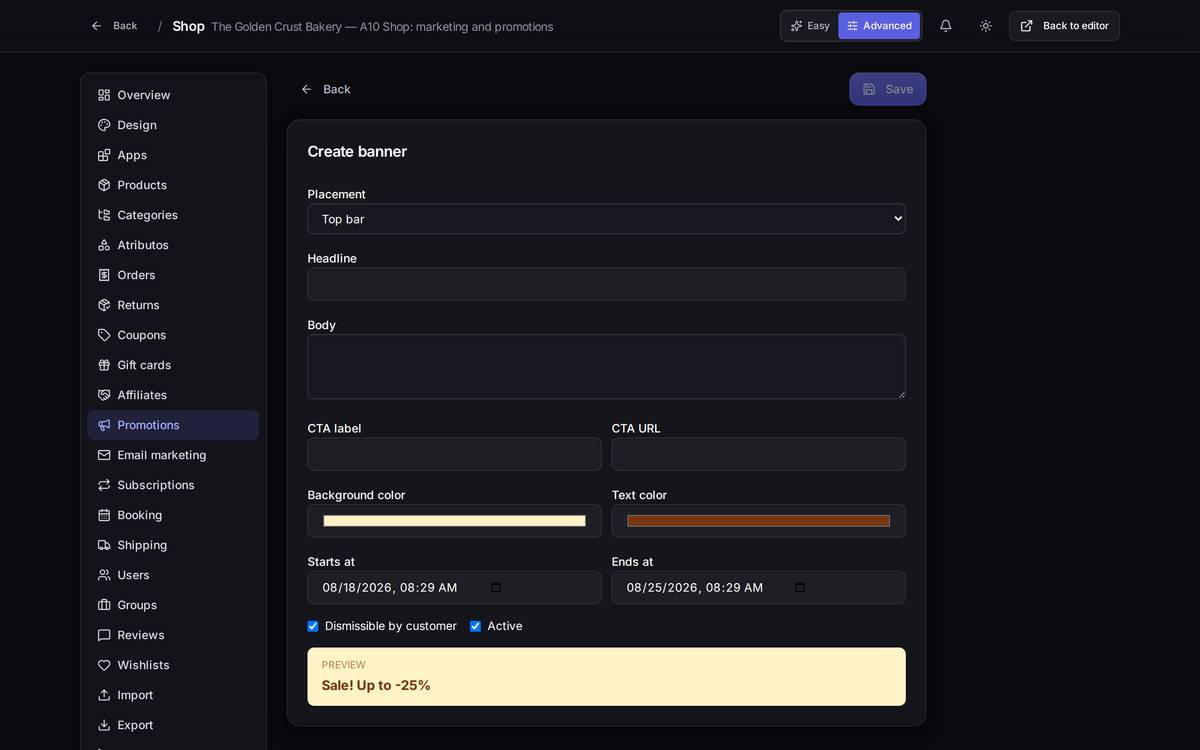Click the Orders receipt icon
Screen dimensions: 1200x750
point(104,275)
